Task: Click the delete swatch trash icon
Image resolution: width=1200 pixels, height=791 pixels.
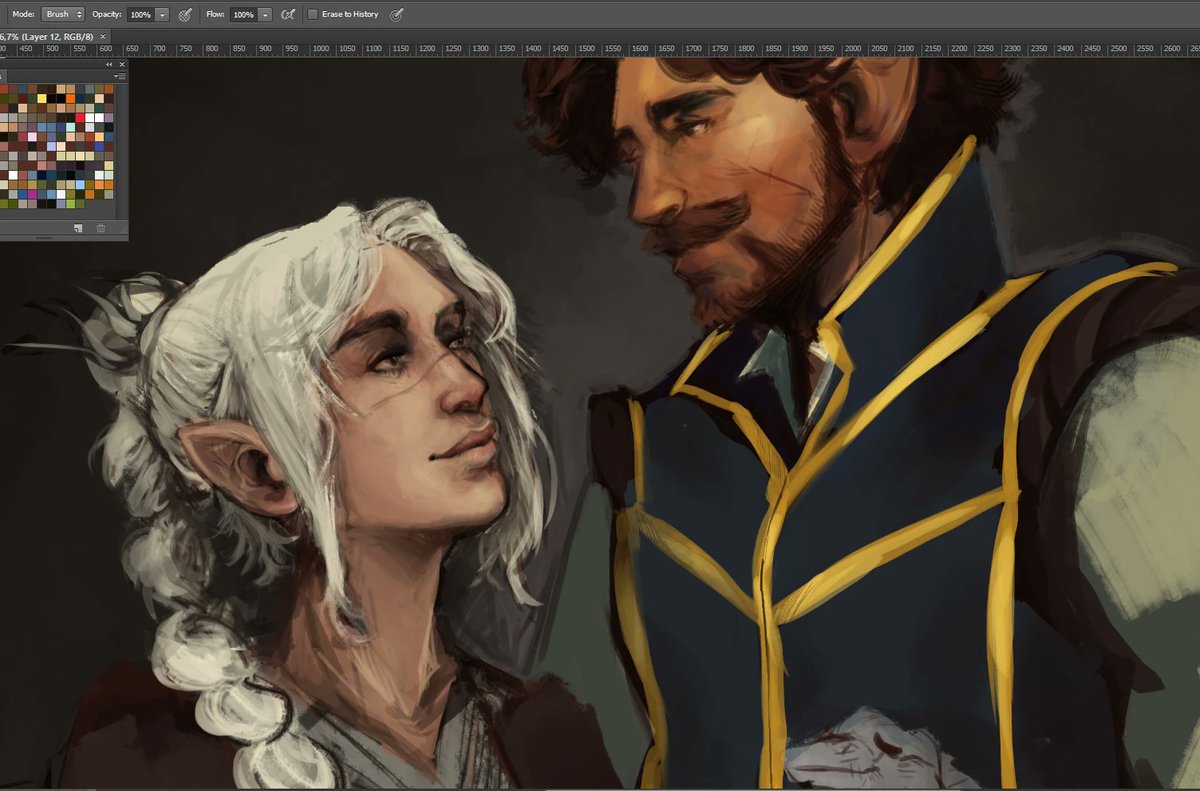Action: click(x=101, y=228)
